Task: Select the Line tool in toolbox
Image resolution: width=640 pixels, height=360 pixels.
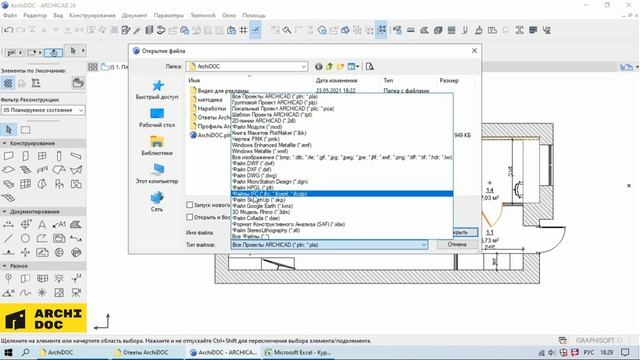Action: [9, 238]
